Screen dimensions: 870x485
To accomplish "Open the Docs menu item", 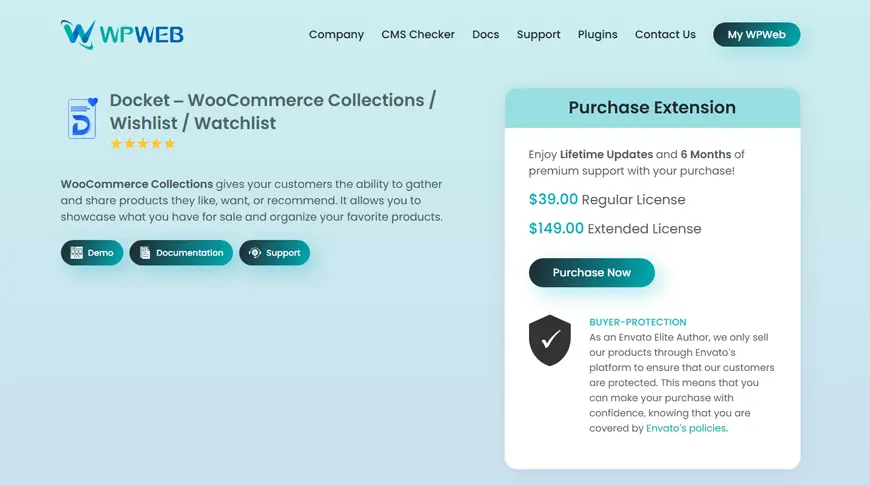I will tap(485, 34).
